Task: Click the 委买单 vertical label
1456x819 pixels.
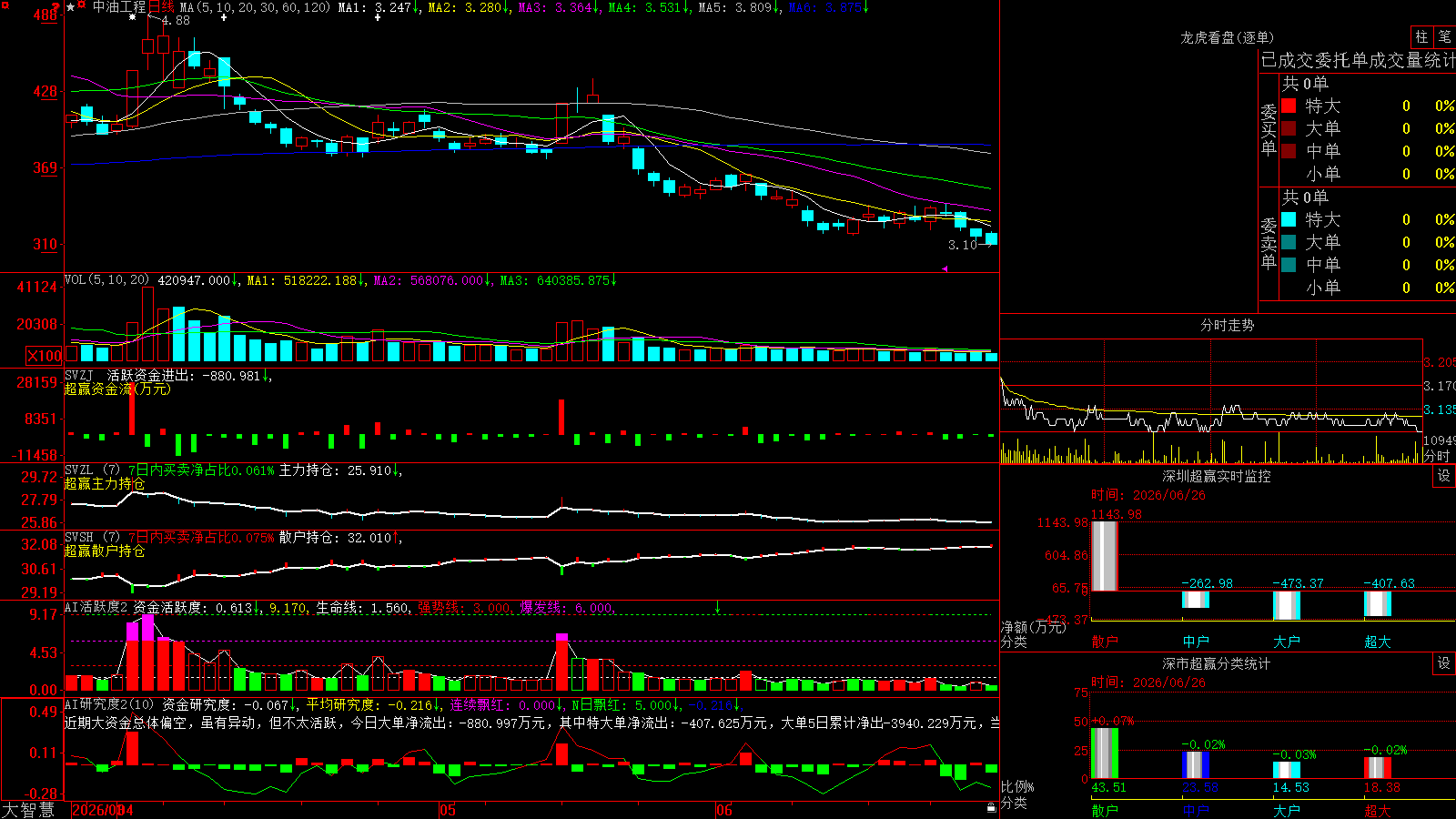Action: [1269, 129]
